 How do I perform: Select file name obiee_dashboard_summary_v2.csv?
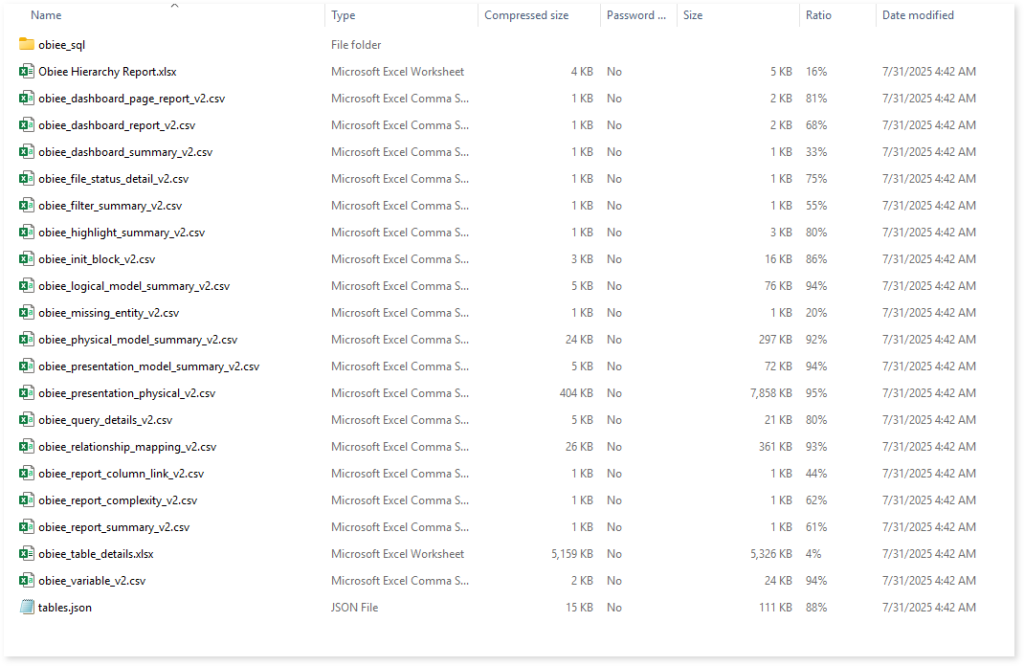coord(125,152)
